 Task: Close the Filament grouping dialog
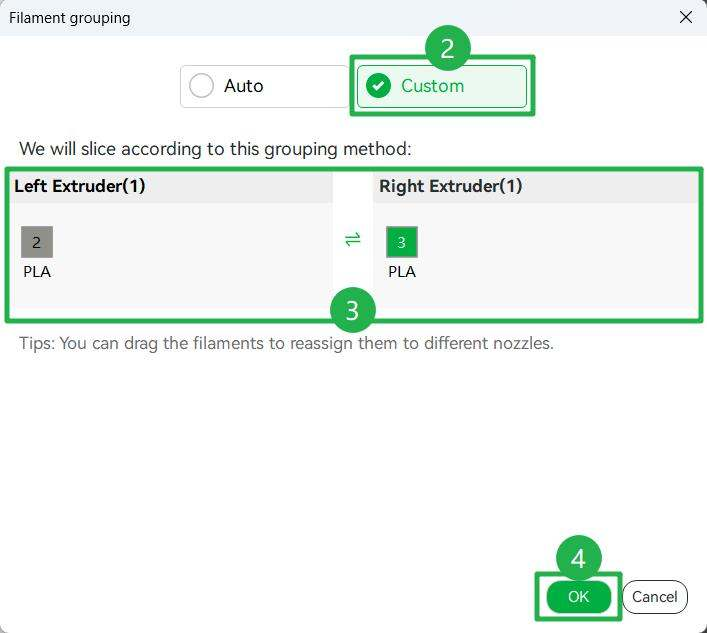pos(686,18)
